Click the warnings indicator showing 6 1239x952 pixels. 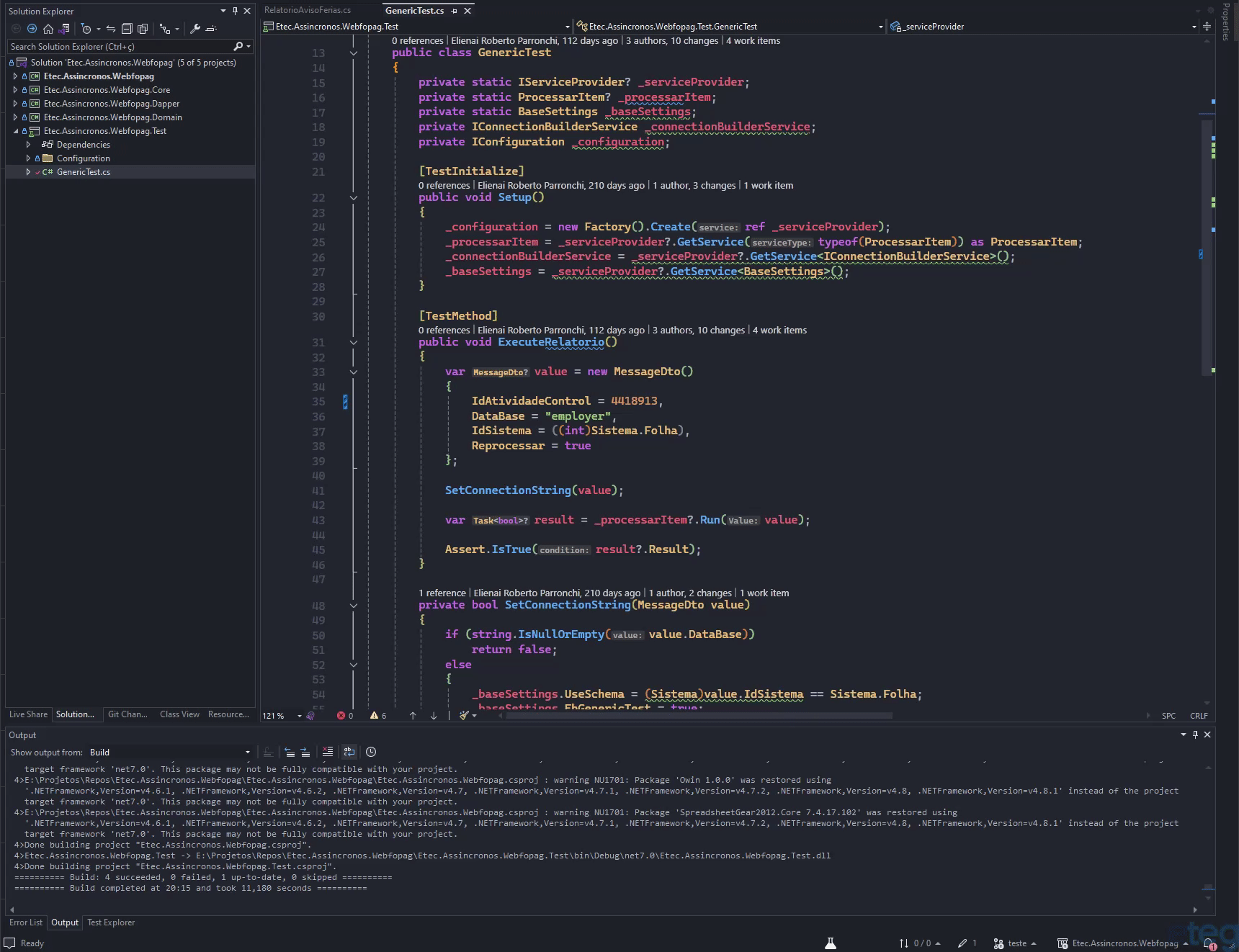379,716
